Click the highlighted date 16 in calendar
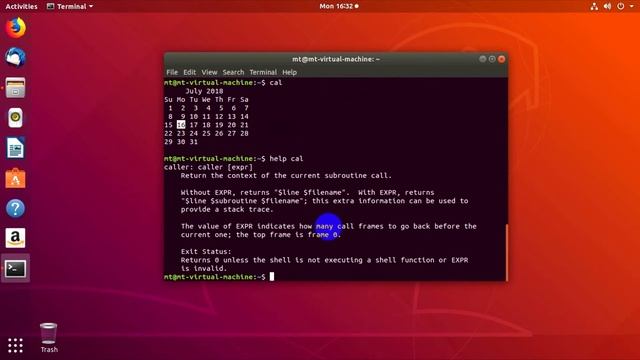 pyautogui.click(x=181, y=125)
